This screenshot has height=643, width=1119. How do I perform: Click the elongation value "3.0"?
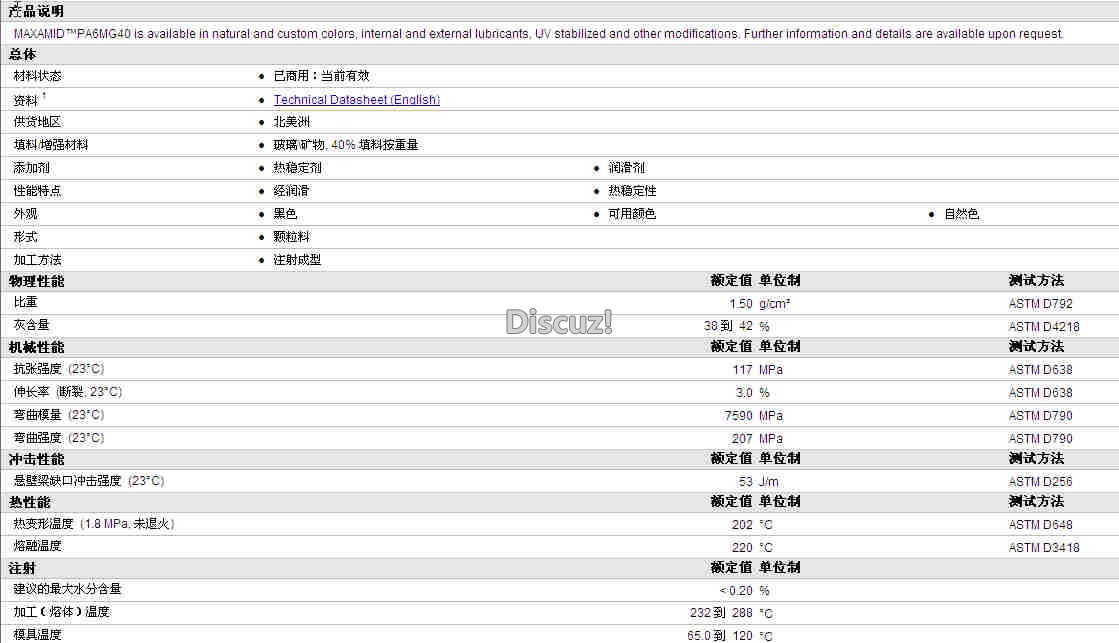coord(744,393)
